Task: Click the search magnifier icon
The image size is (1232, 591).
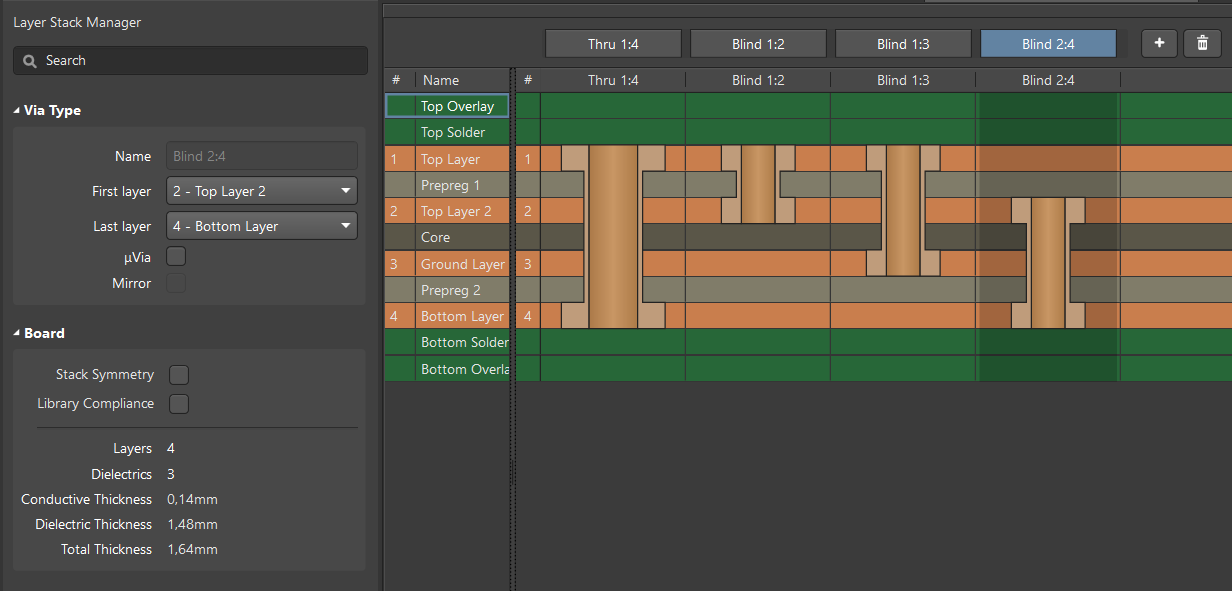Action: click(x=30, y=61)
